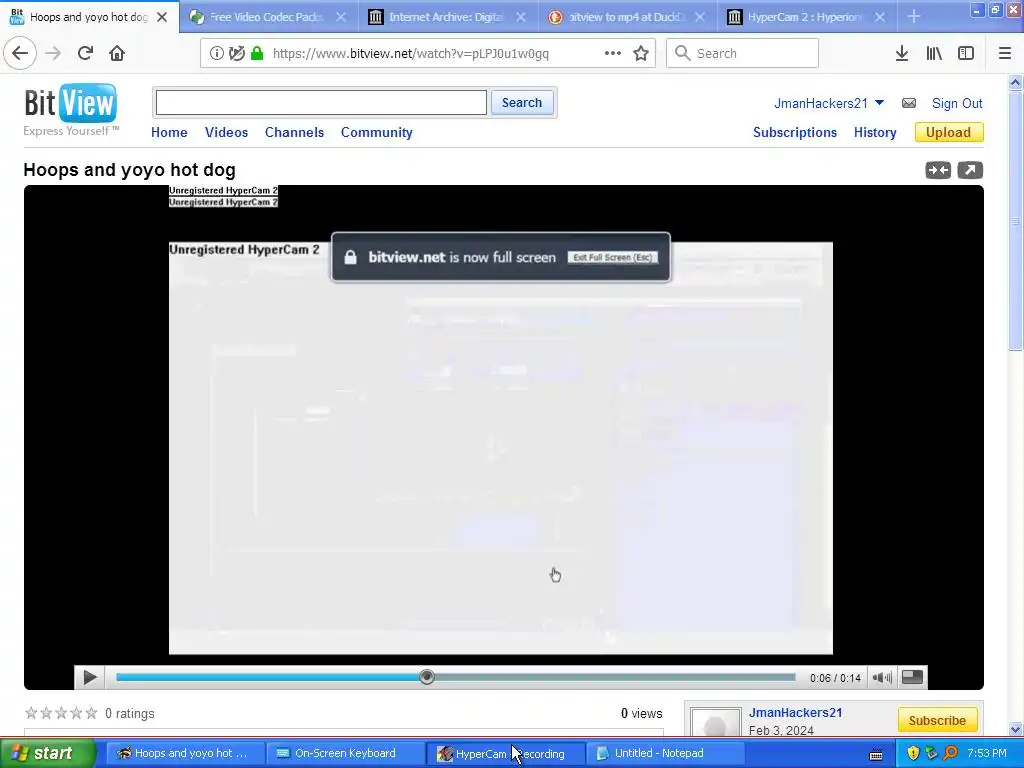1024x768 pixels.
Task: Reload the current page
Action: (86, 54)
